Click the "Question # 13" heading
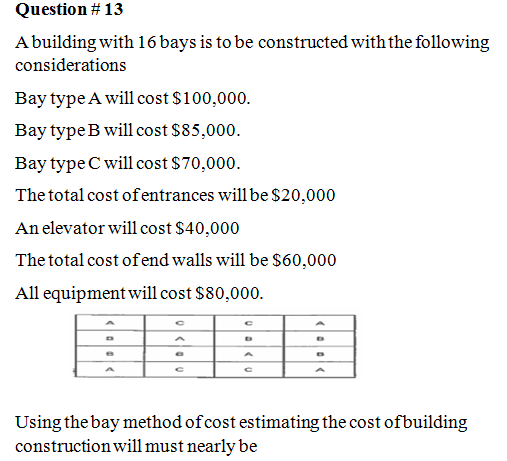Screen dimensions: 507x461 [x=69, y=9]
